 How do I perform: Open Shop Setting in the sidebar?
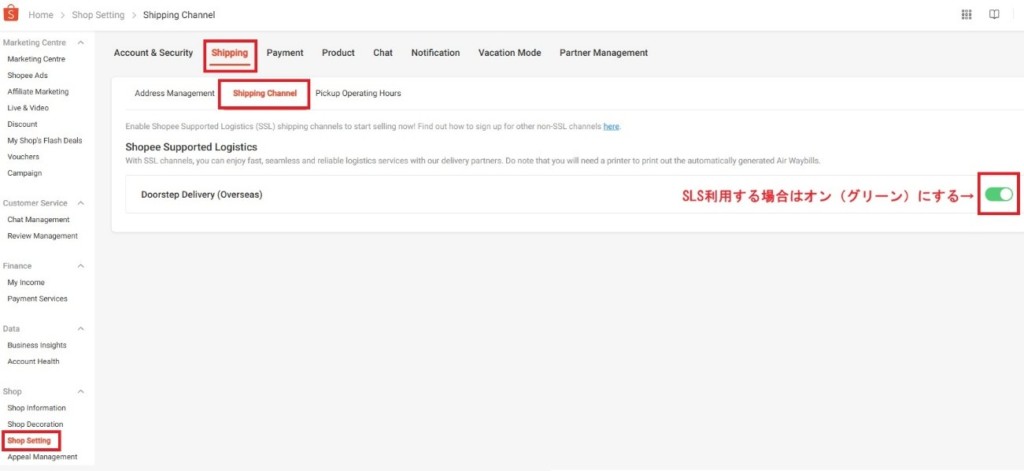click(x=29, y=440)
